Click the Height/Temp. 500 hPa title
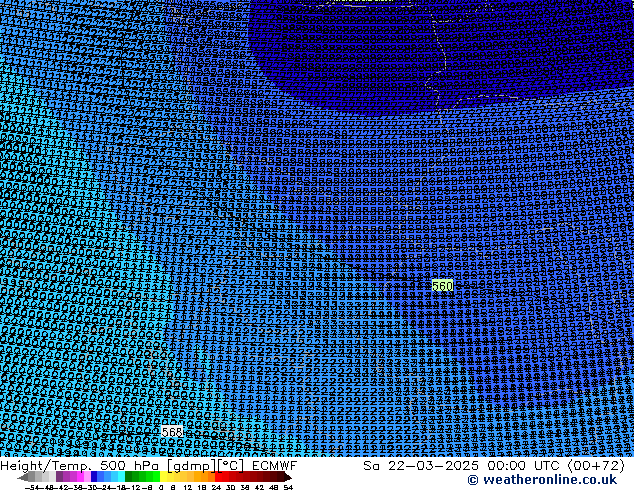 pos(82,466)
